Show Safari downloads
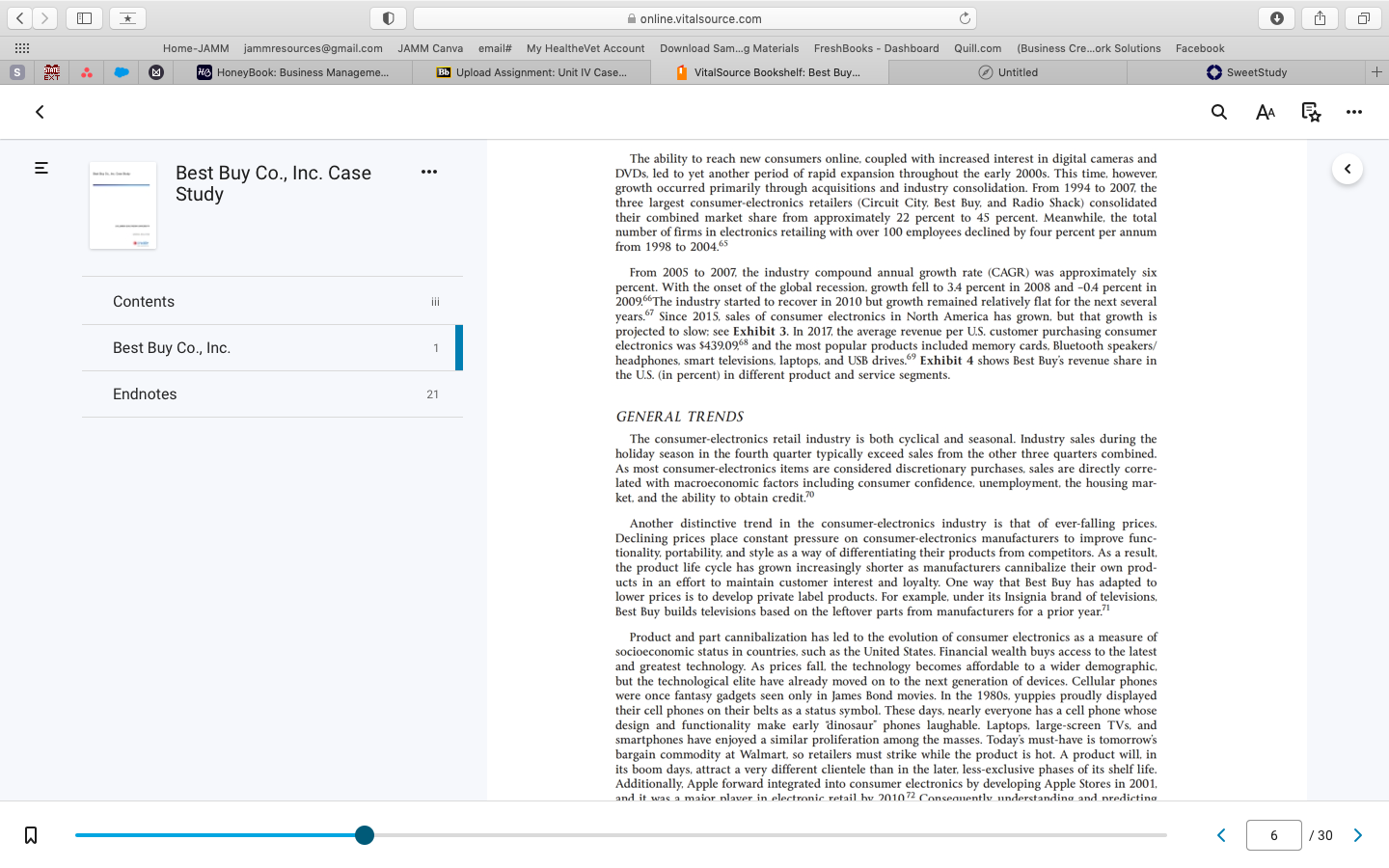The width and height of the screenshot is (1389, 868). click(1276, 18)
